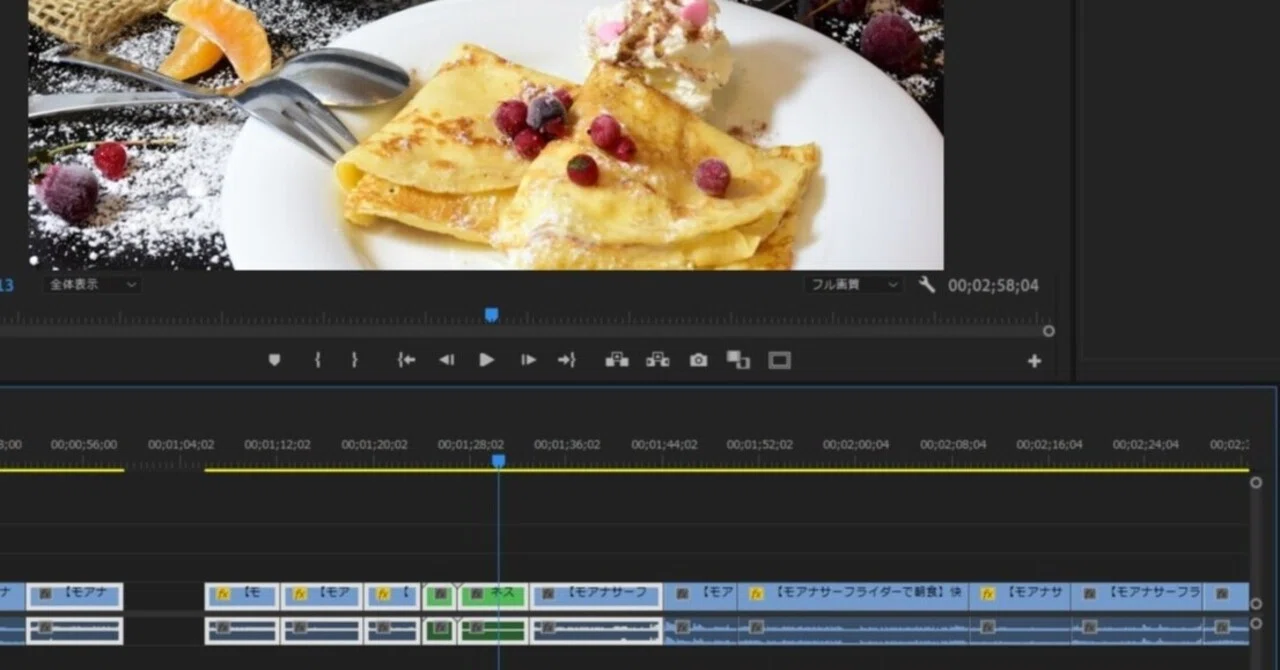Image resolution: width=1280 pixels, height=670 pixels.
Task: Click 00;01;44;02 on the timeline ruler
Action: [x=664, y=445]
